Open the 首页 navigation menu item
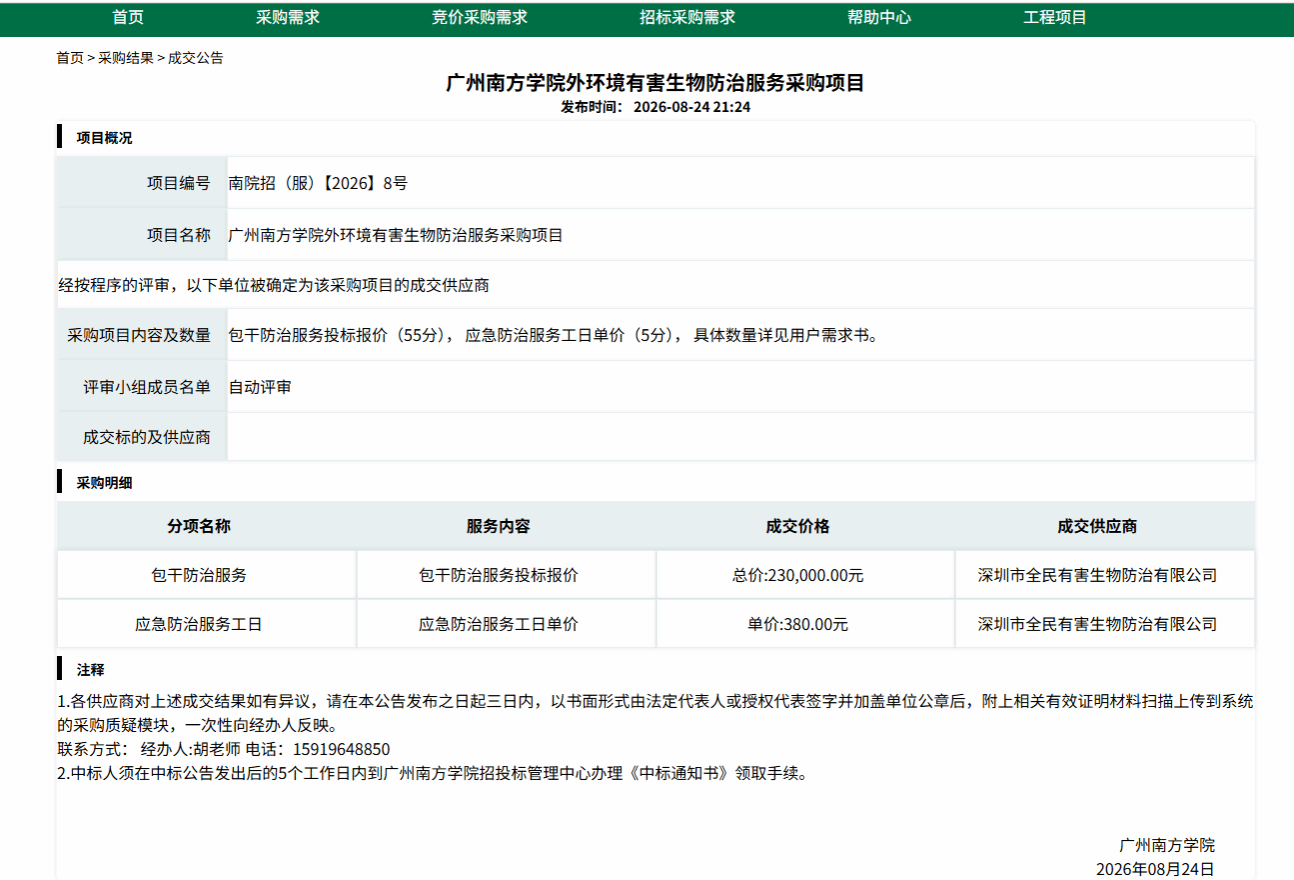This screenshot has width=1294, height=880. pyautogui.click(x=128, y=17)
